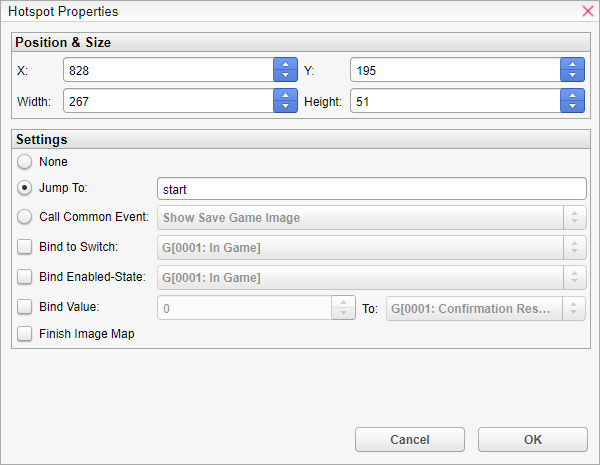This screenshot has height=465, width=600.
Task: Open the Show Save Game Image dropdown
Action: tap(370, 218)
